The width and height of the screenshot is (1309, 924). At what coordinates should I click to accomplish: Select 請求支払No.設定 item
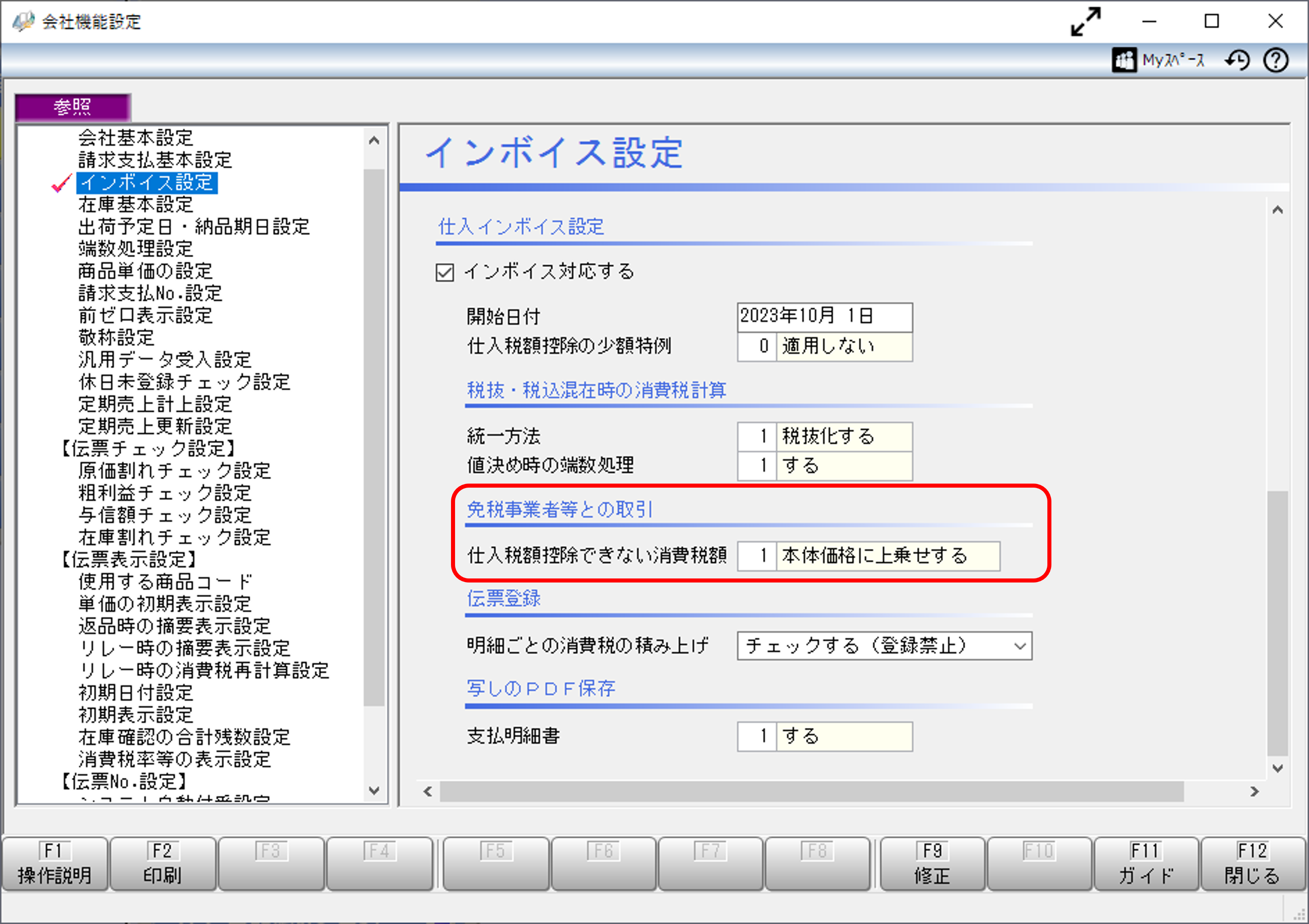tap(151, 293)
